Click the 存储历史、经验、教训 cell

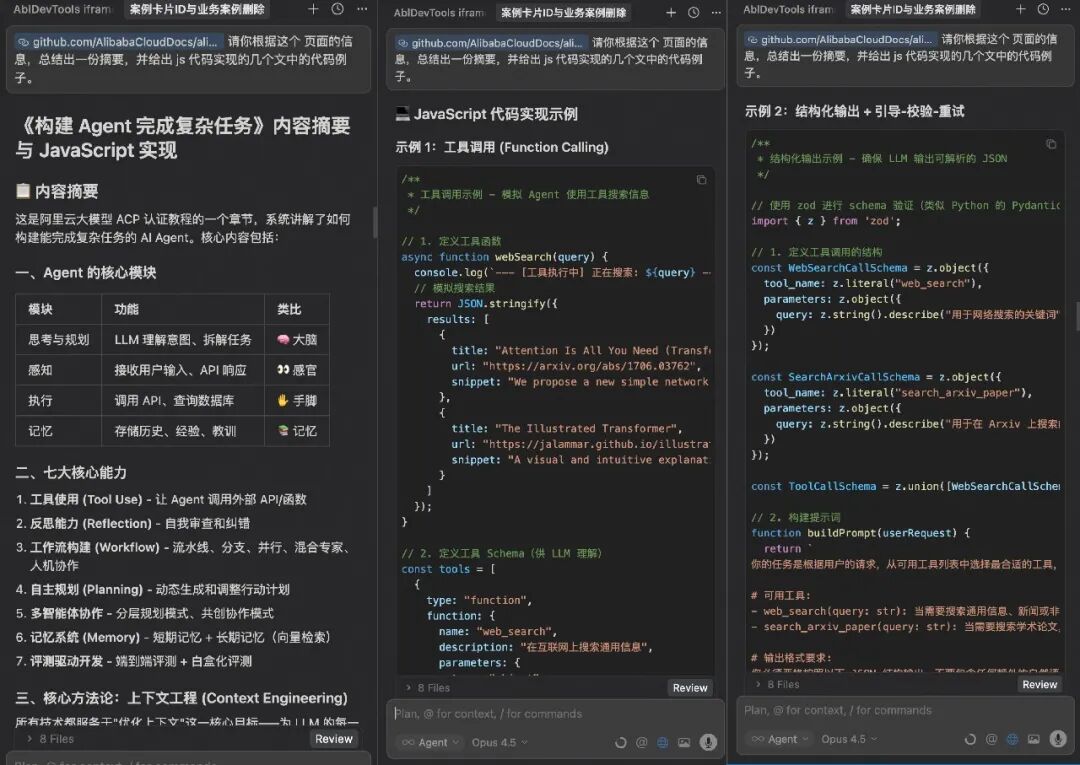183,431
